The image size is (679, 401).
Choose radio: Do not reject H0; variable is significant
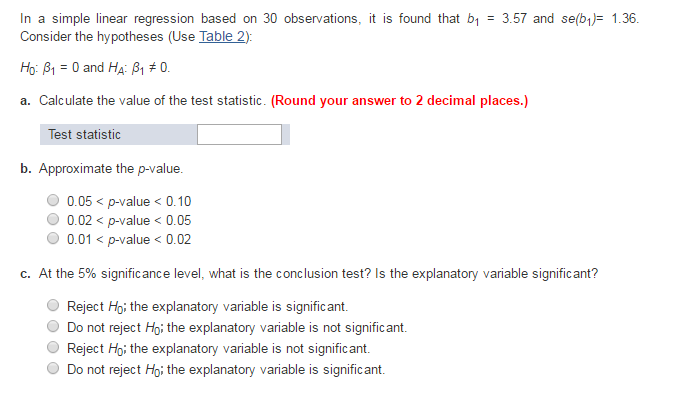(53, 368)
